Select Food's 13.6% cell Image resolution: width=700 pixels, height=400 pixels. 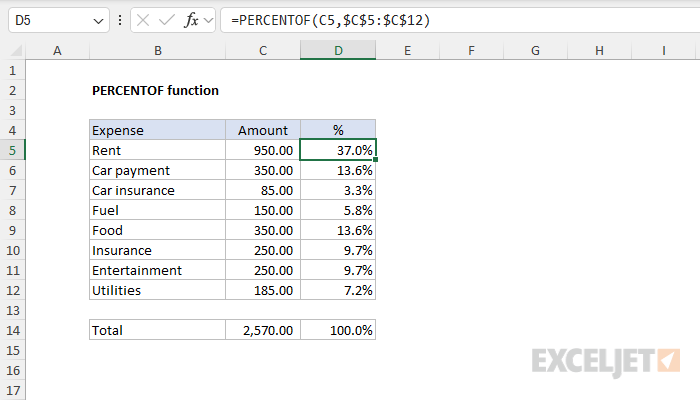[x=338, y=230]
